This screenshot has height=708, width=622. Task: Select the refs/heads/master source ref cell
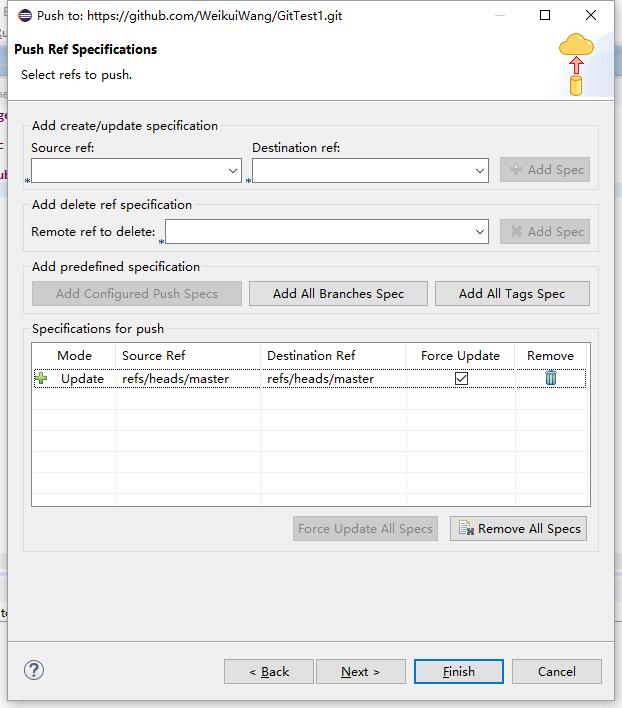pos(176,378)
